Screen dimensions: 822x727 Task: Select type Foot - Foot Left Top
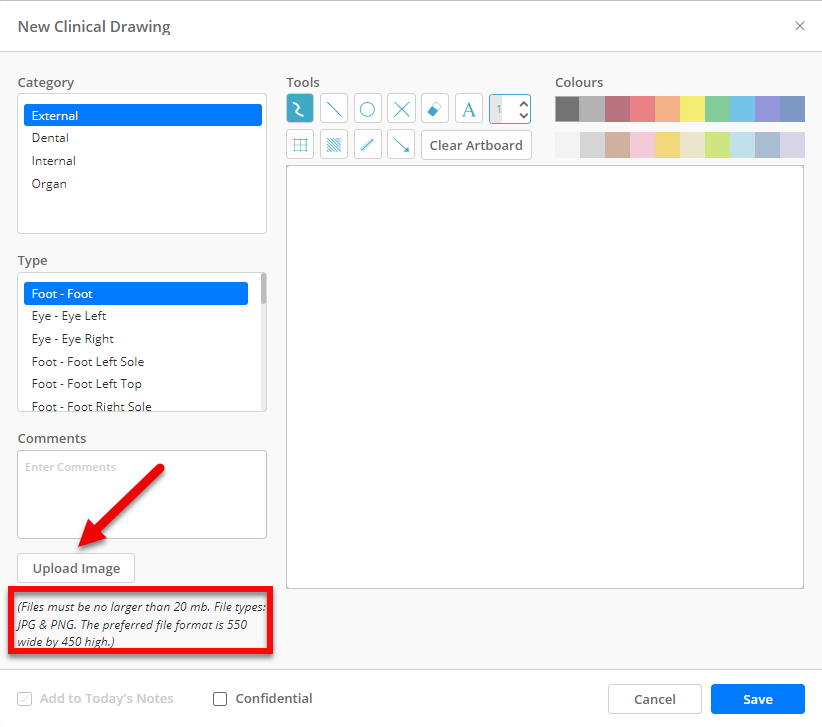tap(136, 384)
